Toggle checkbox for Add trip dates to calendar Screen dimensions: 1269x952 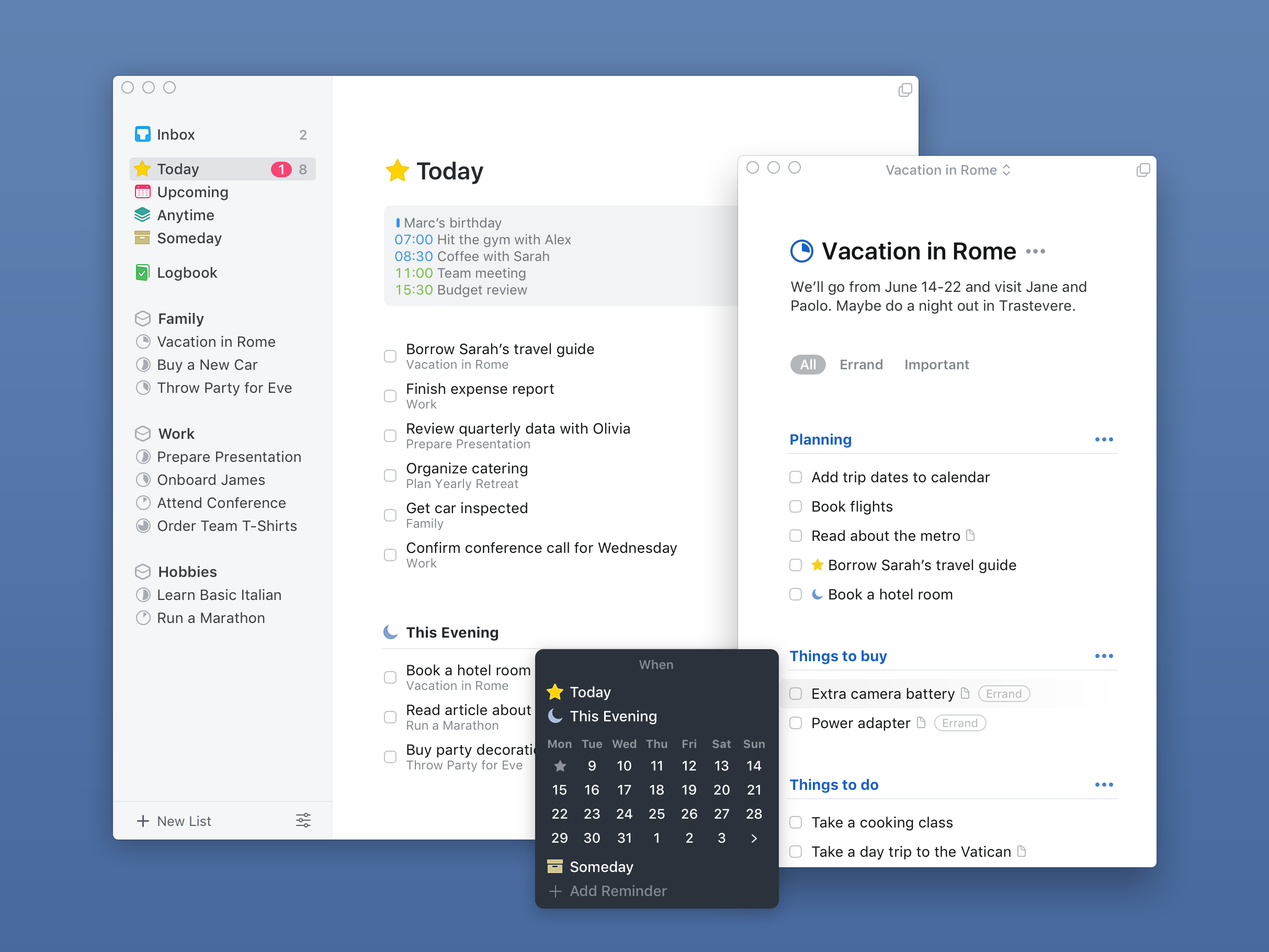795,477
